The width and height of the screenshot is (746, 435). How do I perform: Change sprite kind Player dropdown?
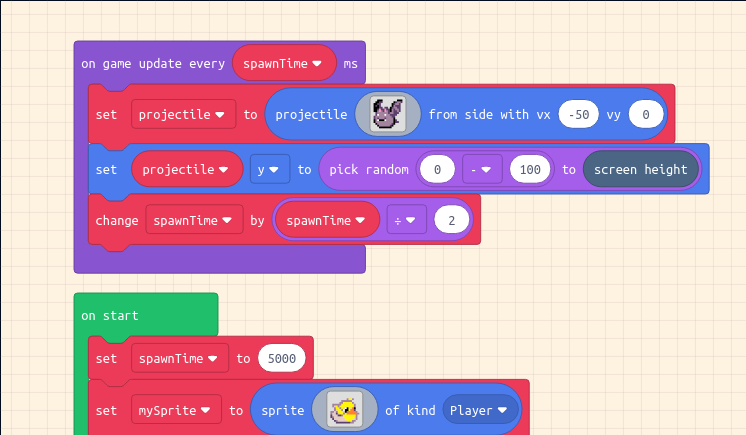[x=480, y=410]
